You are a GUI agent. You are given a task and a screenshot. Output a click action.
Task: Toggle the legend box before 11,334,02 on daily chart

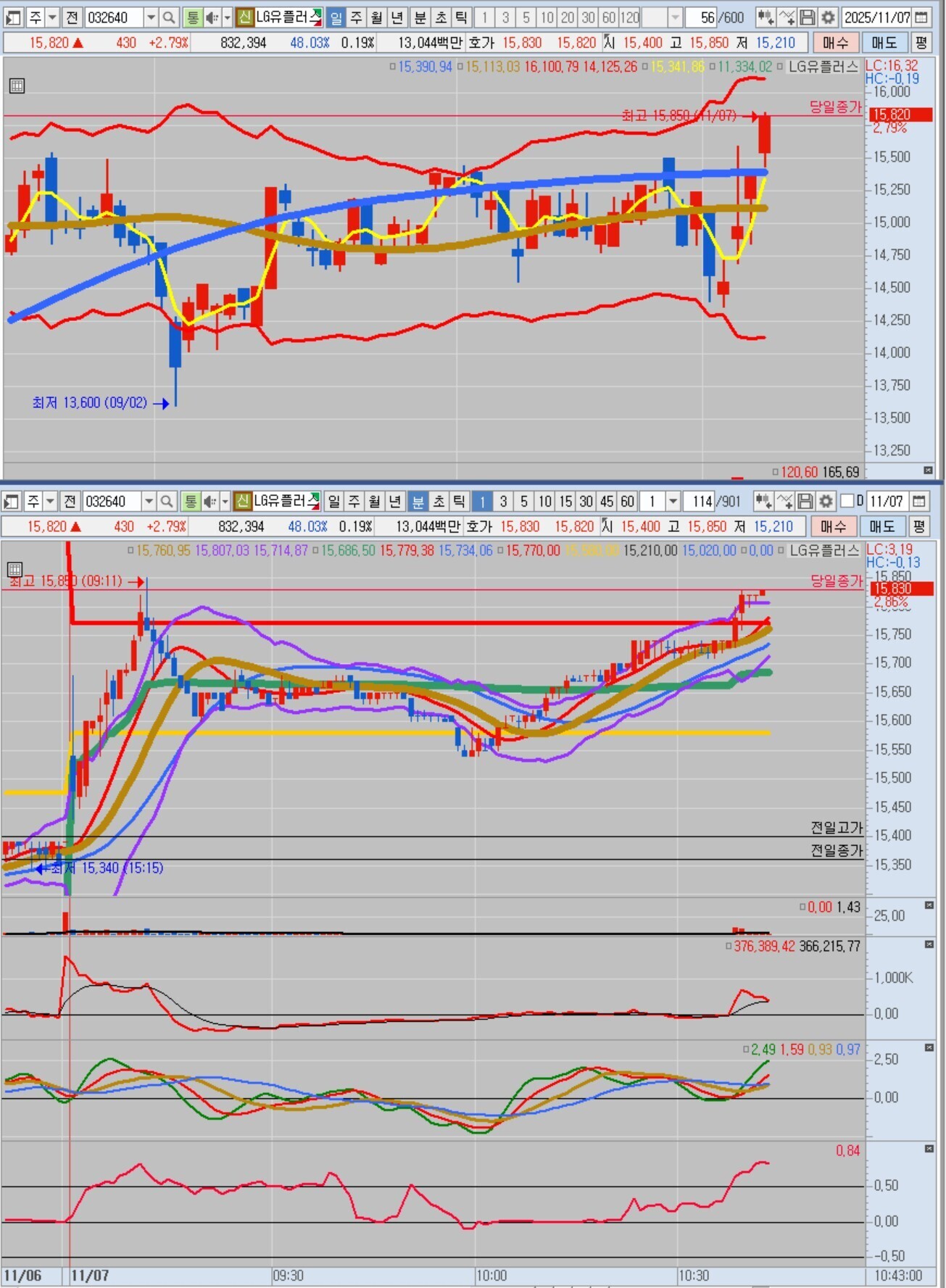pyautogui.click(x=713, y=67)
